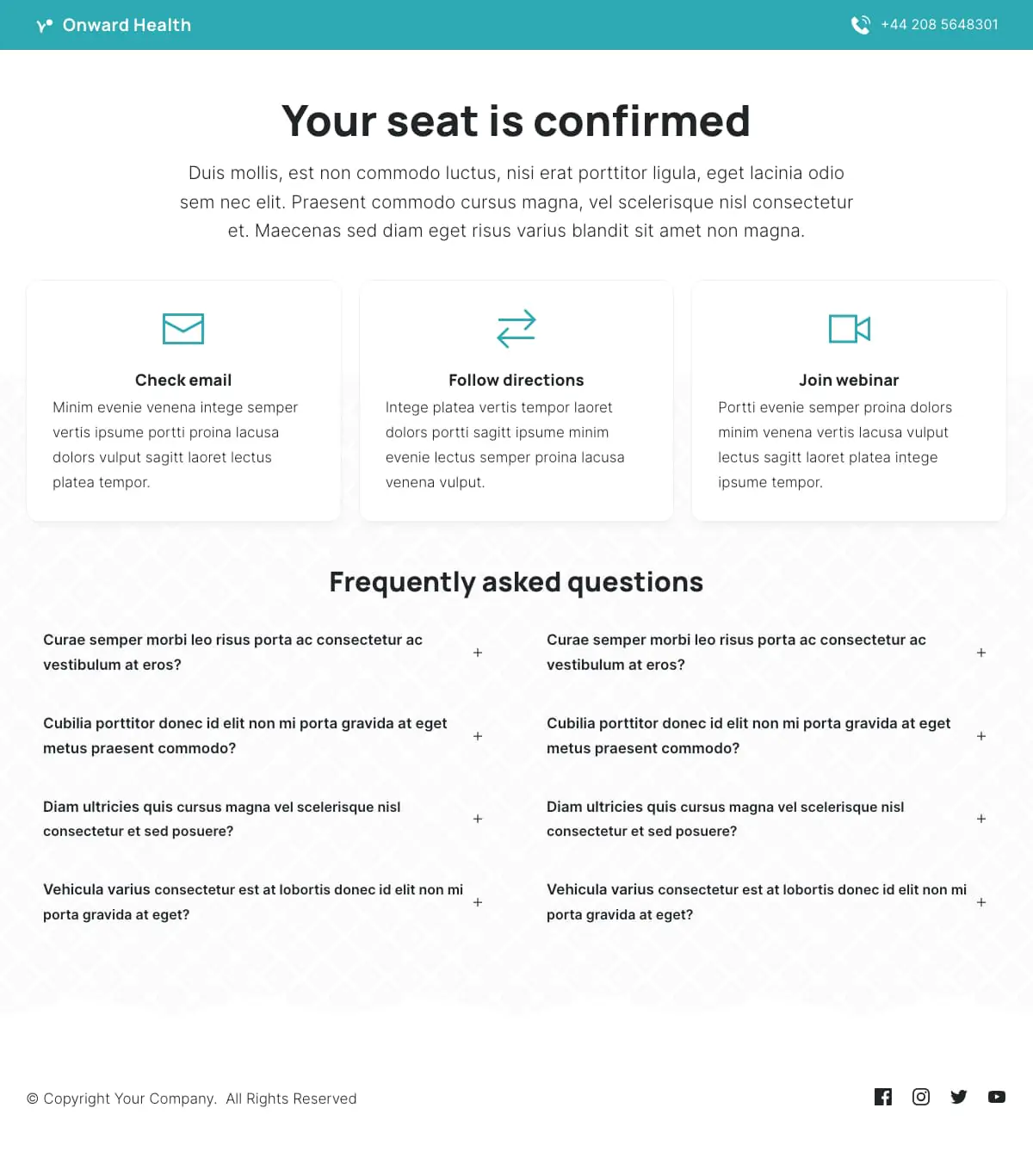Click the envelope icon above Check email
The image size is (1033, 1176).
[183, 329]
